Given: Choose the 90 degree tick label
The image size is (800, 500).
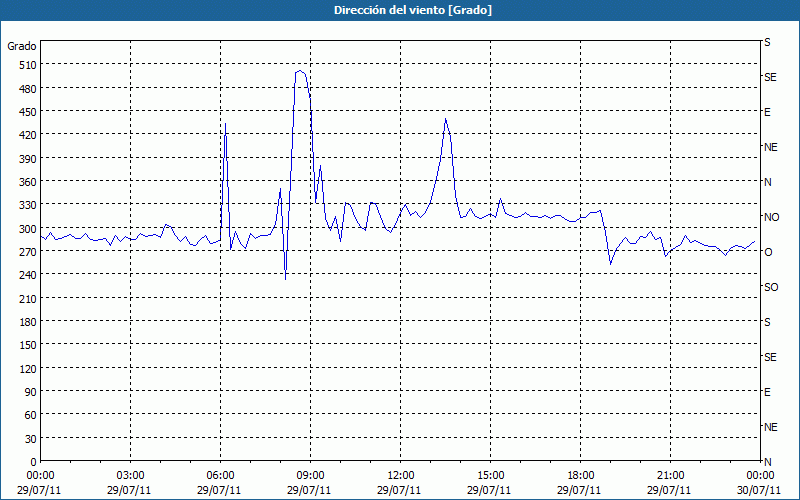Looking at the screenshot, I should click(x=31, y=392).
